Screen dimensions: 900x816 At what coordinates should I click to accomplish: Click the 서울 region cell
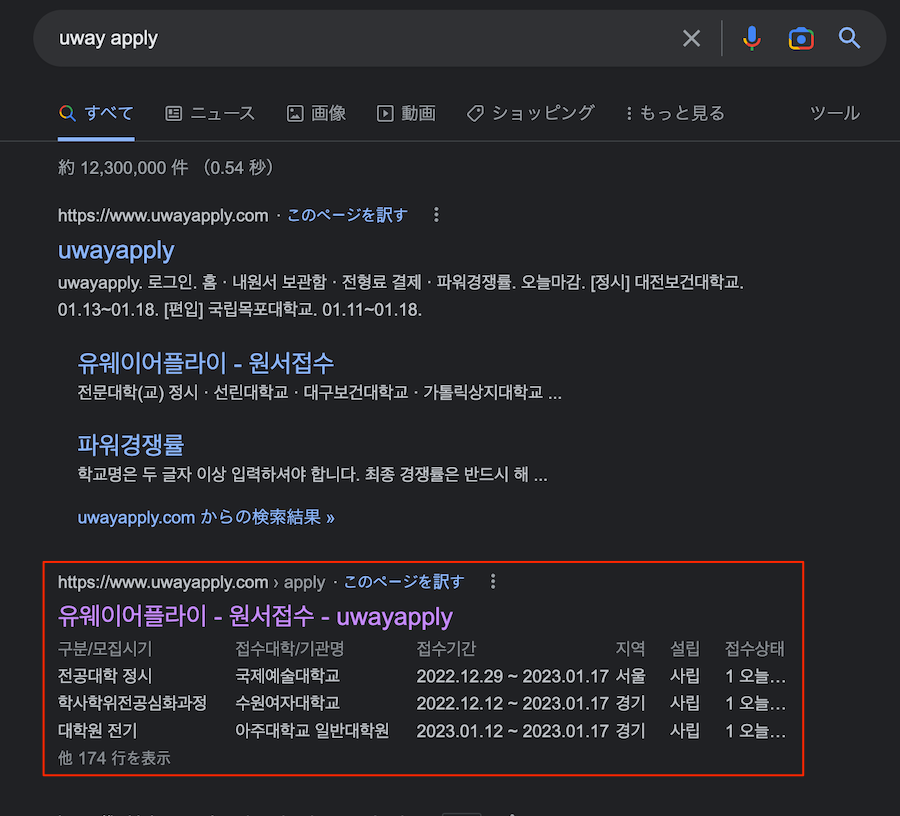pyautogui.click(x=630, y=676)
